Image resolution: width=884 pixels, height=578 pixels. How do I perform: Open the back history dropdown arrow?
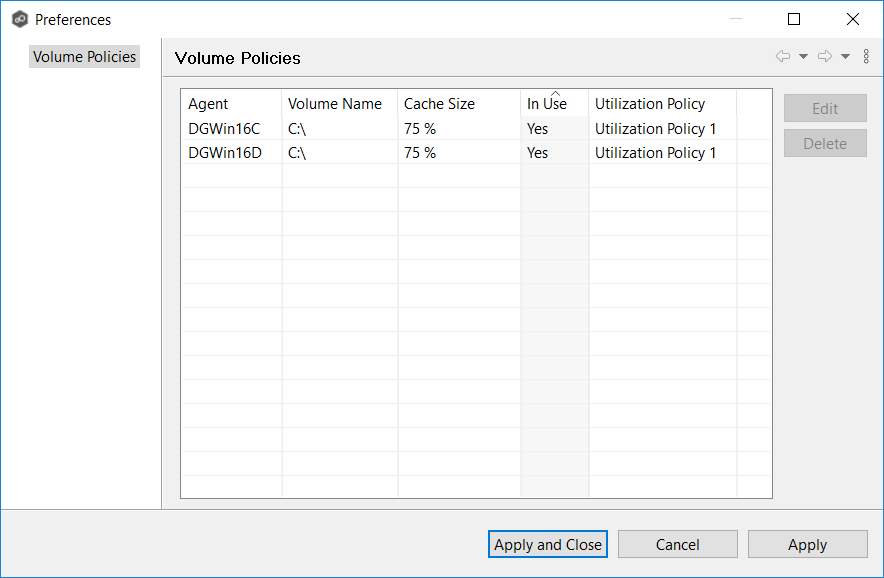(803, 57)
